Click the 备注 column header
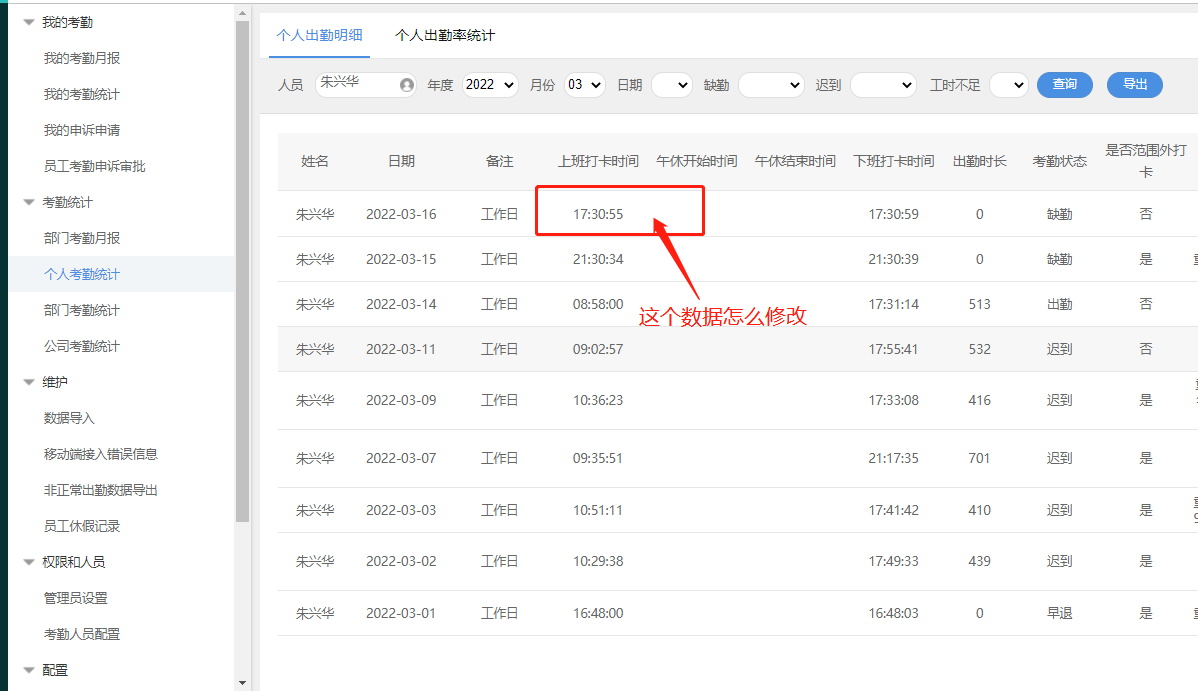 [500, 161]
